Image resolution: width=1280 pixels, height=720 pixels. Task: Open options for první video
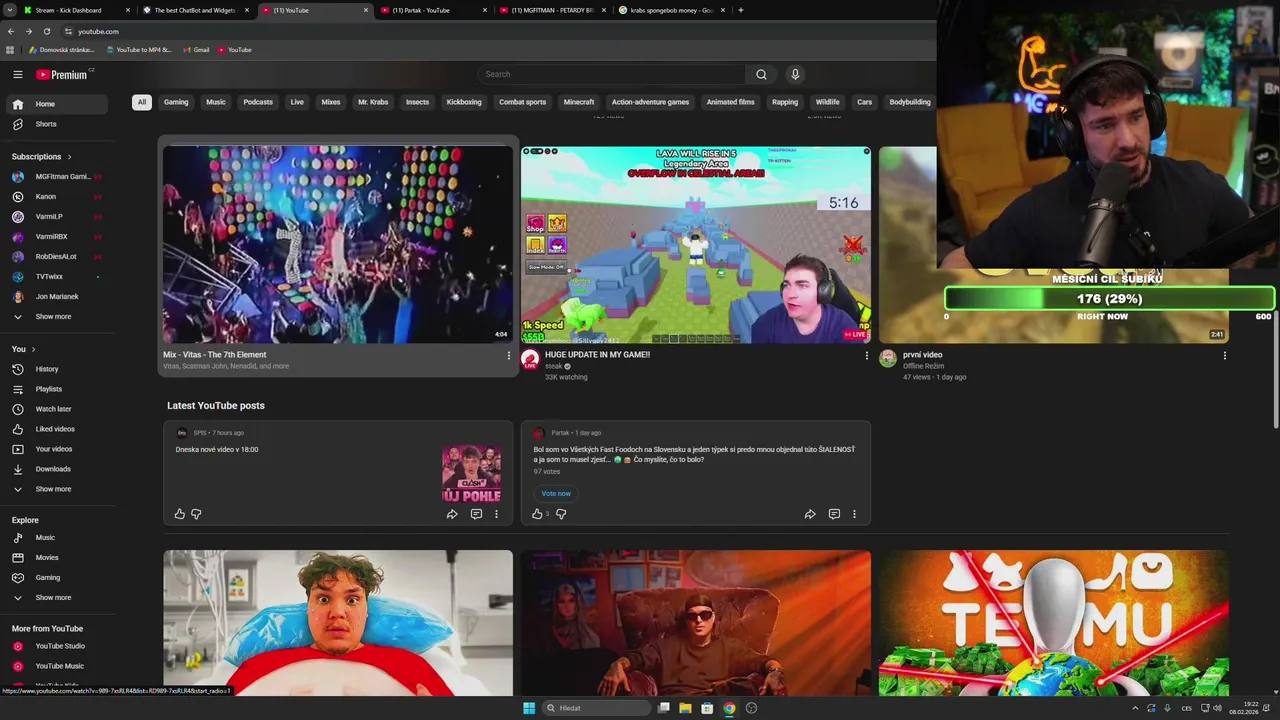[x=1225, y=356]
